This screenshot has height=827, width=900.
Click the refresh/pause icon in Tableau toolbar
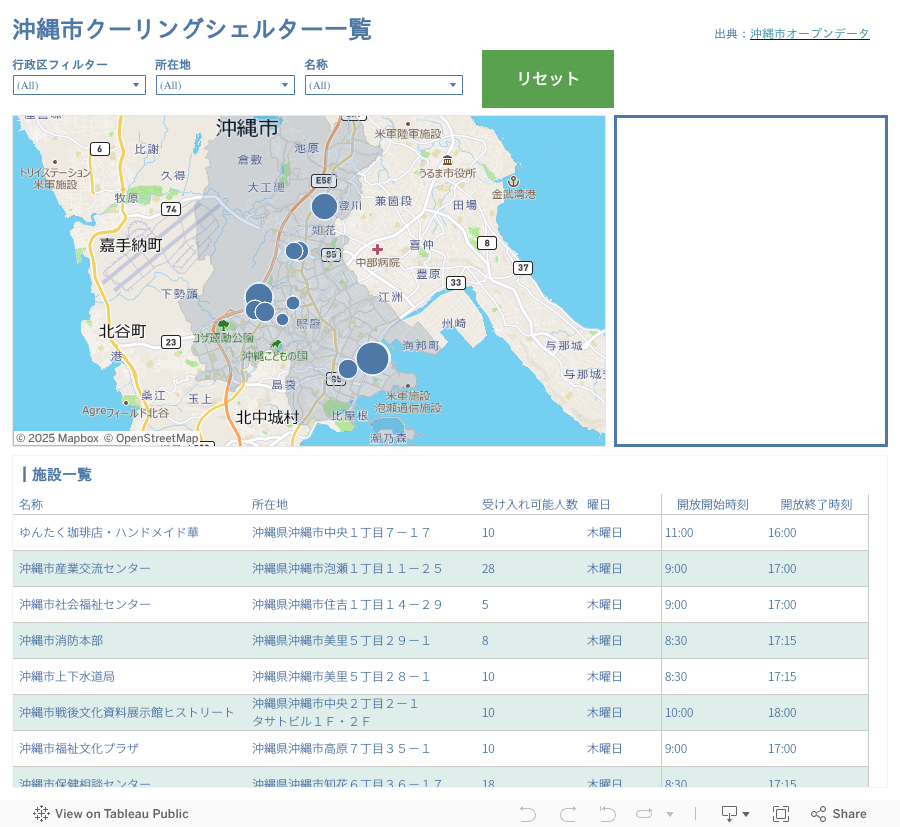pyautogui.click(x=645, y=813)
